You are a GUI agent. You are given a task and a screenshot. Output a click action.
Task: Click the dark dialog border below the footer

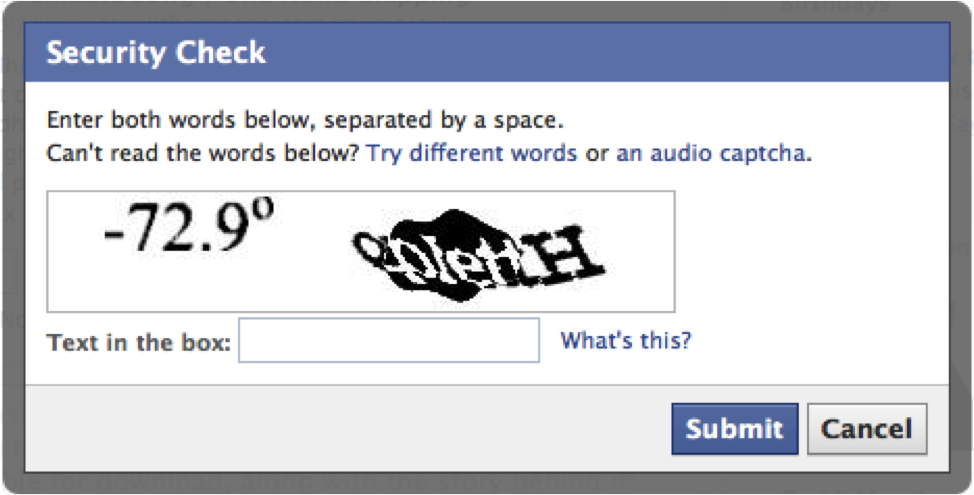pos(487,480)
